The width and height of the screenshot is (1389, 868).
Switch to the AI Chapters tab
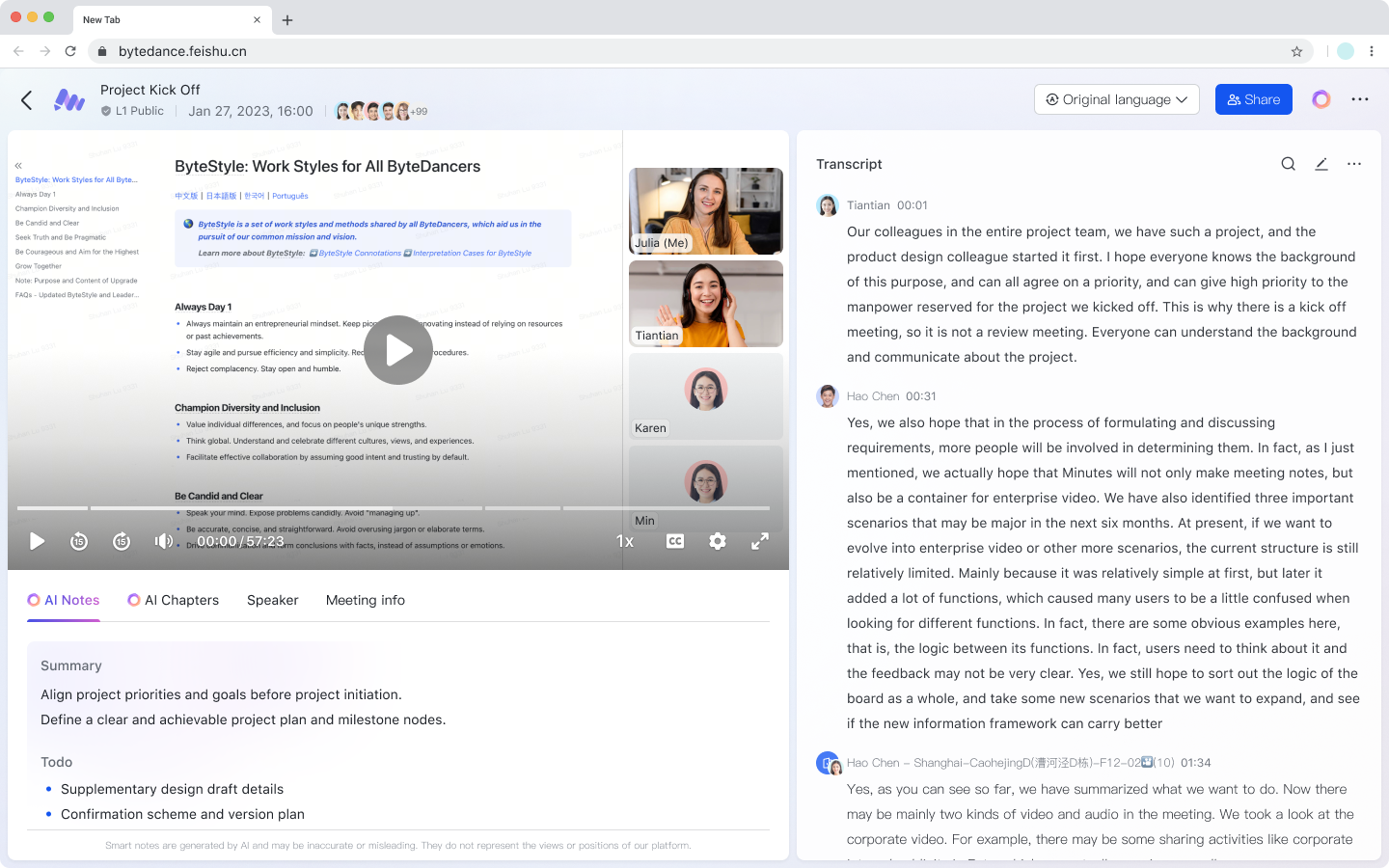click(174, 600)
